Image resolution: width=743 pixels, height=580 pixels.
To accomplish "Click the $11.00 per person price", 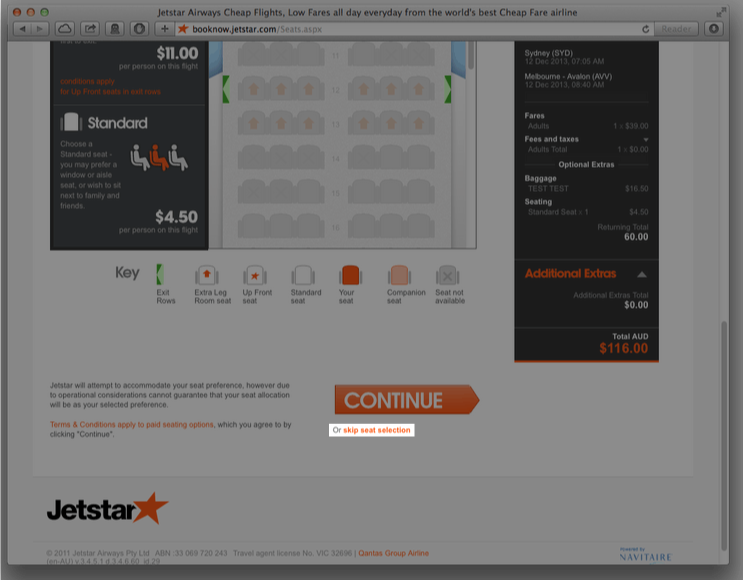I will click(x=177, y=53).
